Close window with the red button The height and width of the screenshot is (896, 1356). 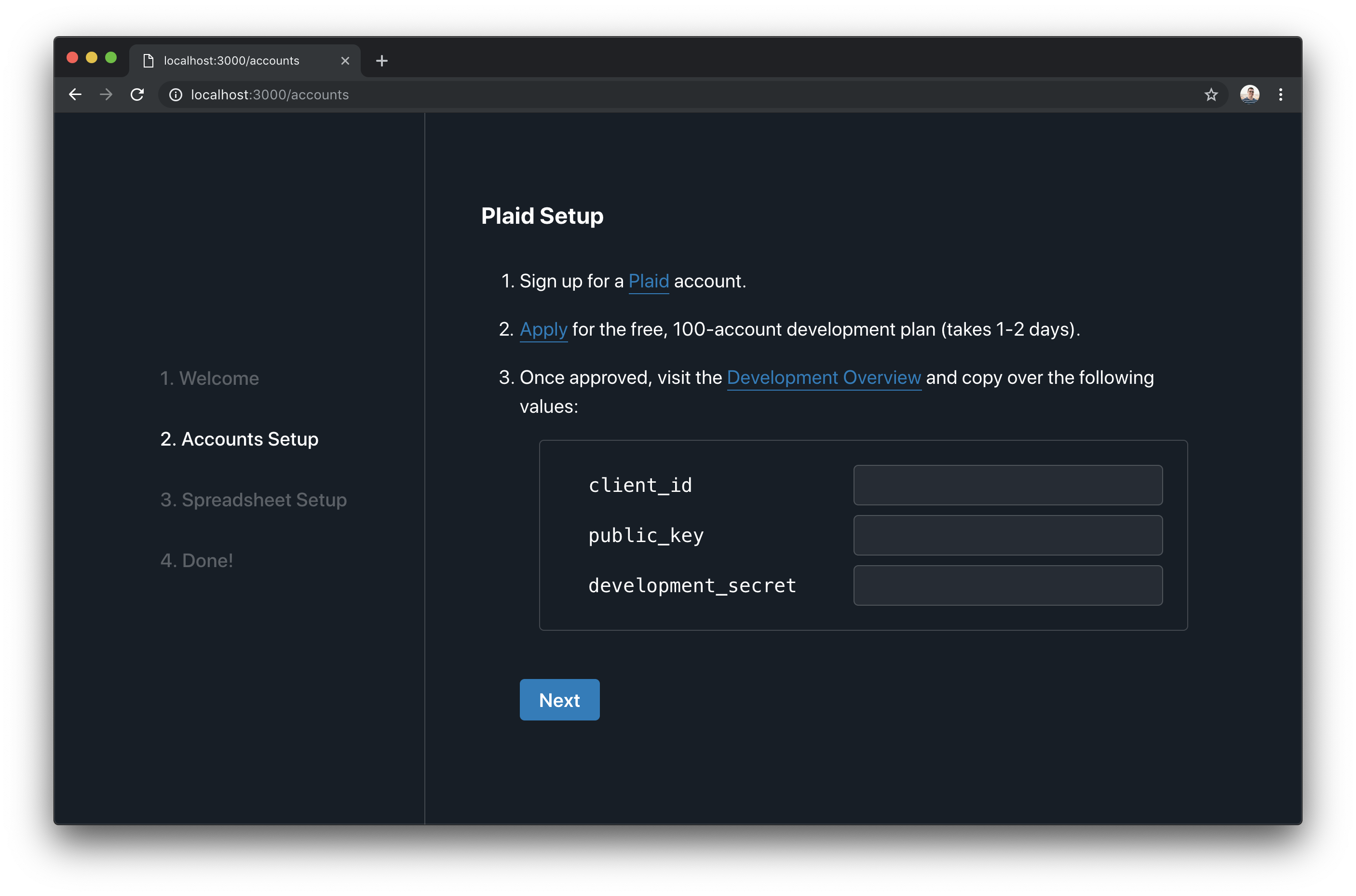[x=72, y=58]
